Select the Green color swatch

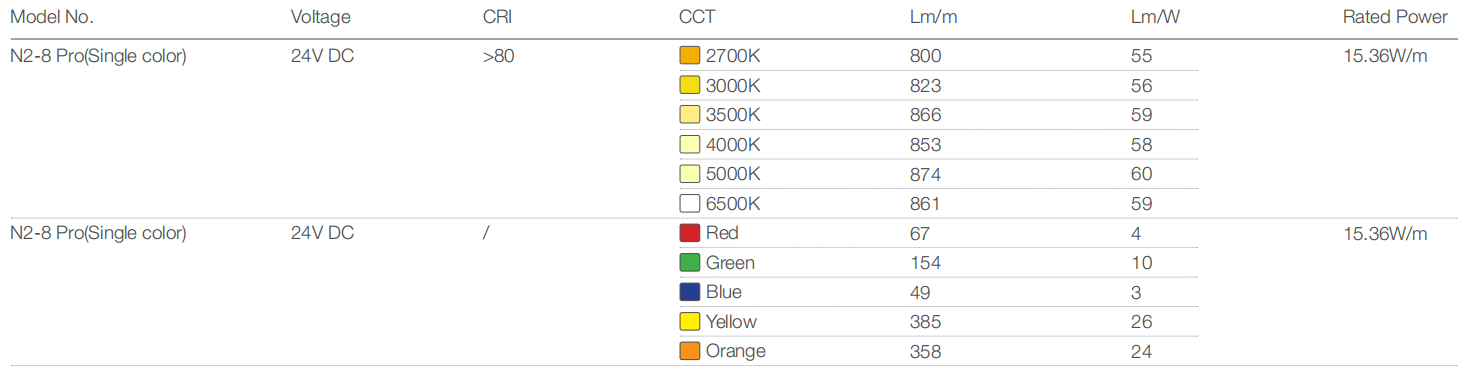tap(689, 263)
